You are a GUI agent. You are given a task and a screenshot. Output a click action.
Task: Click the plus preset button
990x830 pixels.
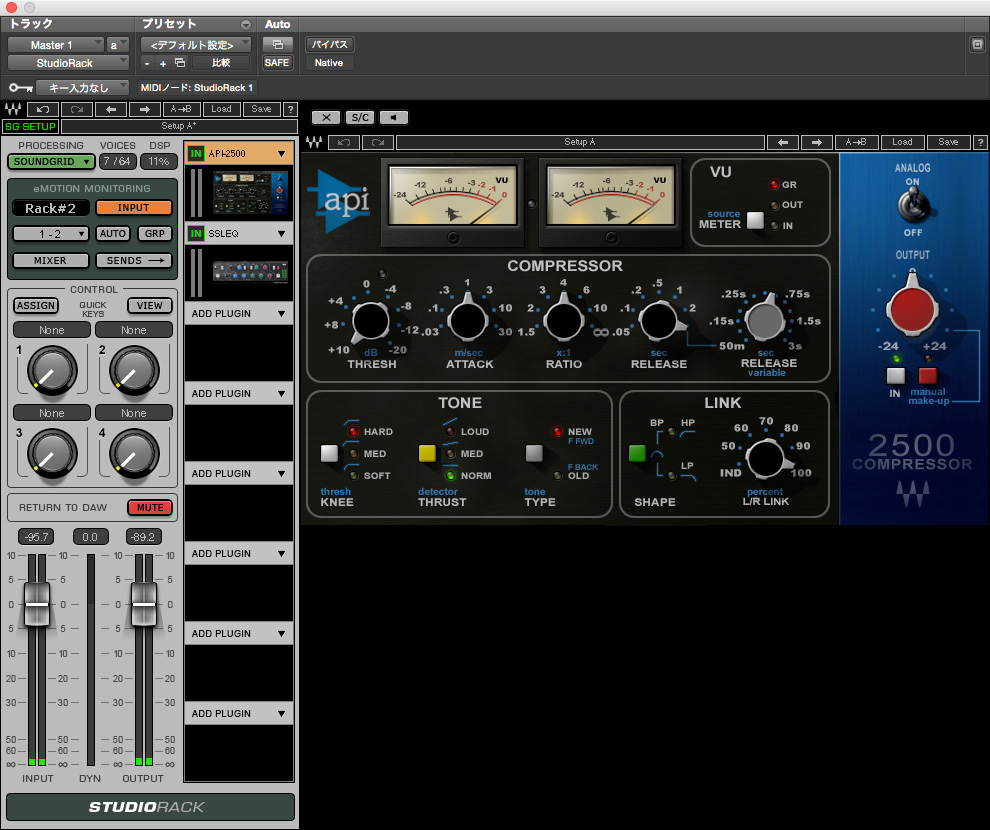(163, 63)
